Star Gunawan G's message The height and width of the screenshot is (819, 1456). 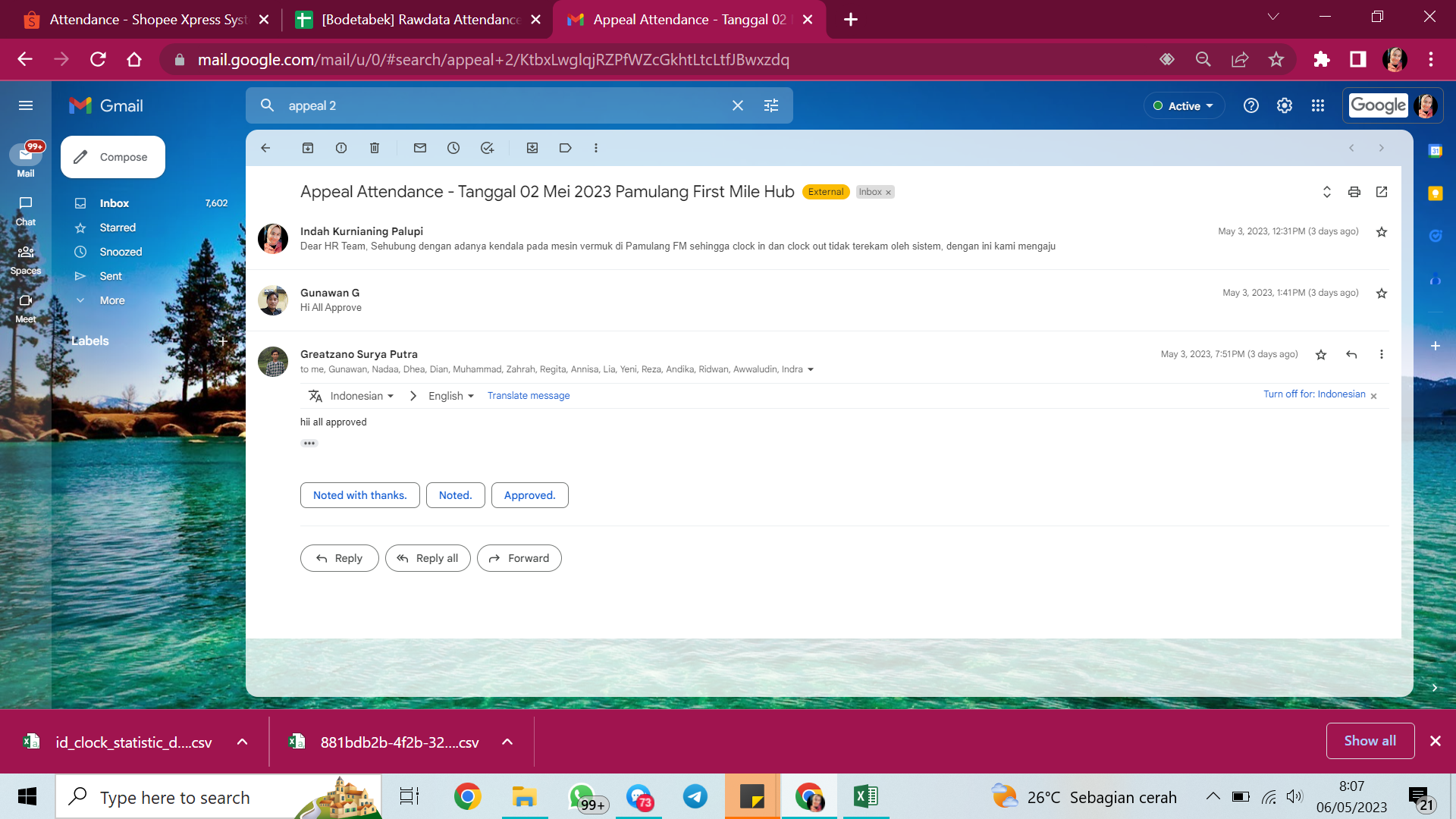(x=1382, y=293)
